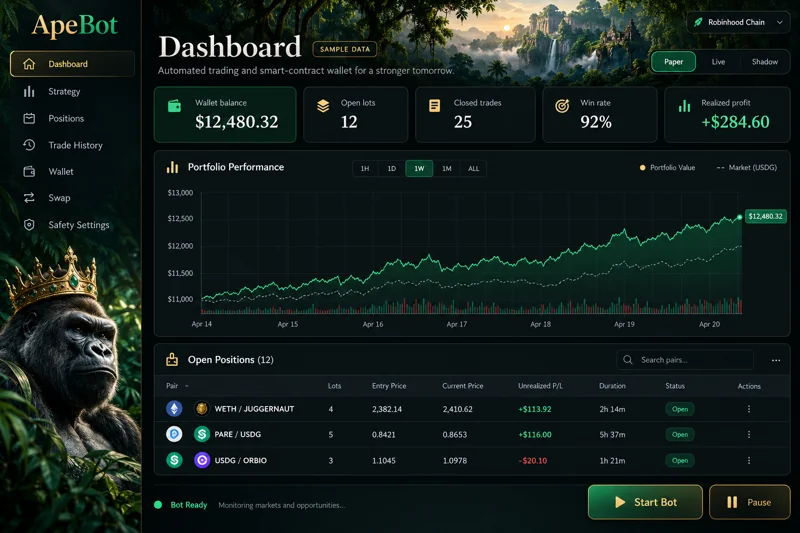This screenshot has width=800, height=533.
Task: Click the Swap arrows icon
Action: [x=29, y=197]
